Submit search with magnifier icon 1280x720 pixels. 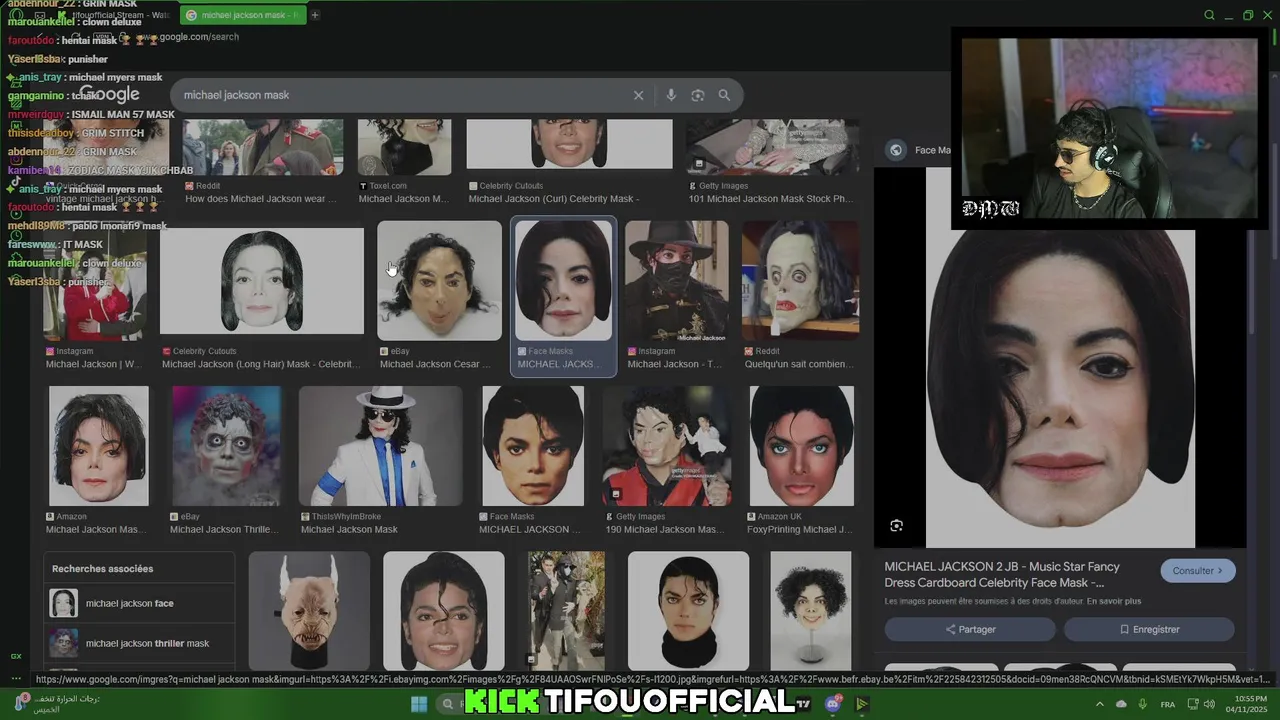pyautogui.click(x=724, y=95)
